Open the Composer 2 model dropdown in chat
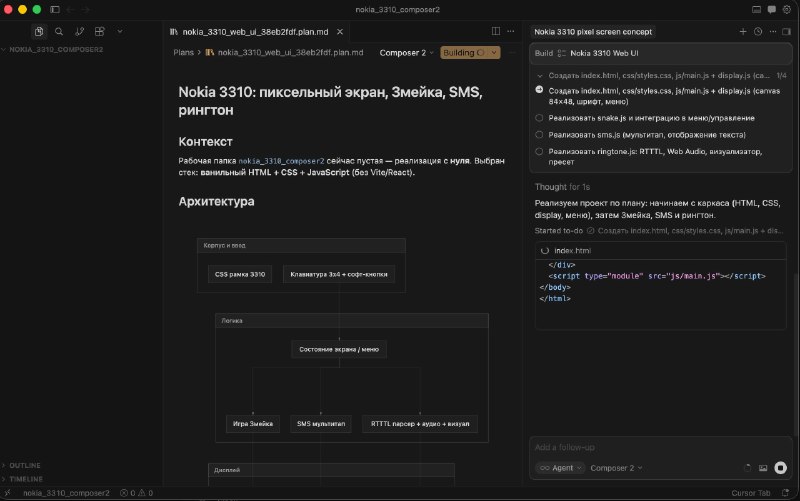This screenshot has height=501, width=800. 616,468
